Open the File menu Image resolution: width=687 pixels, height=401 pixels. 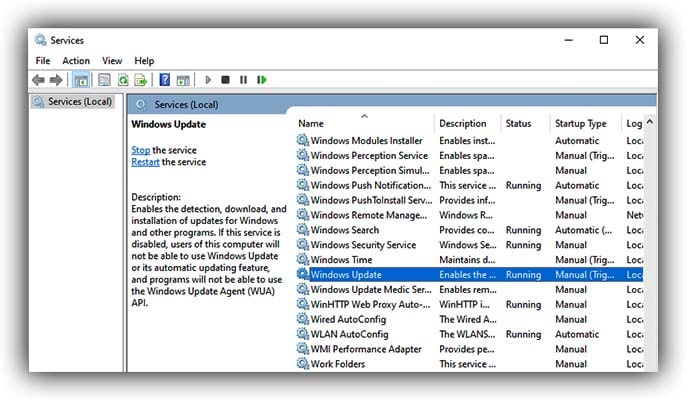coord(43,60)
